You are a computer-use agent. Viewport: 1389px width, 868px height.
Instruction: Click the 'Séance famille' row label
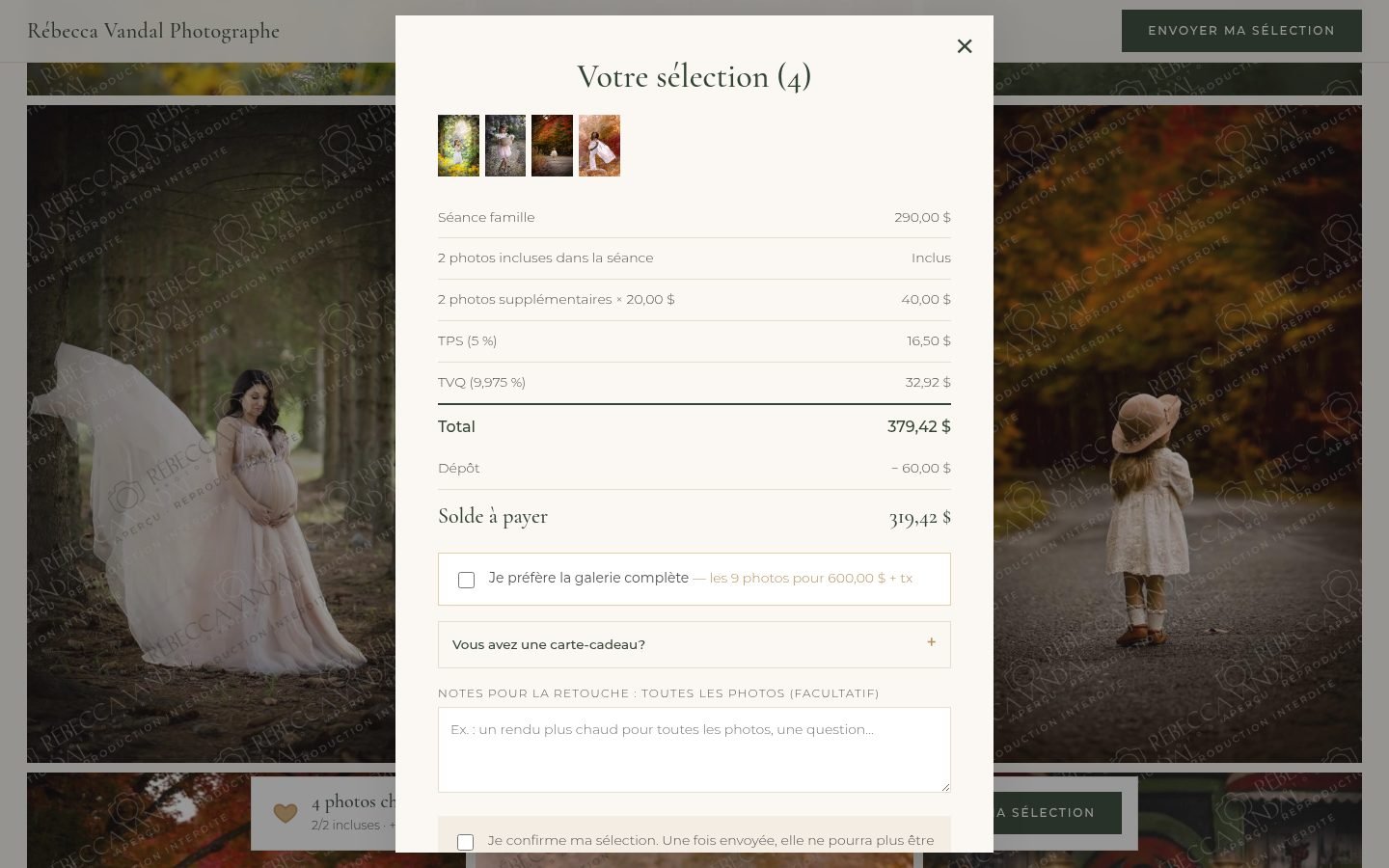pyautogui.click(x=486, y=217)
